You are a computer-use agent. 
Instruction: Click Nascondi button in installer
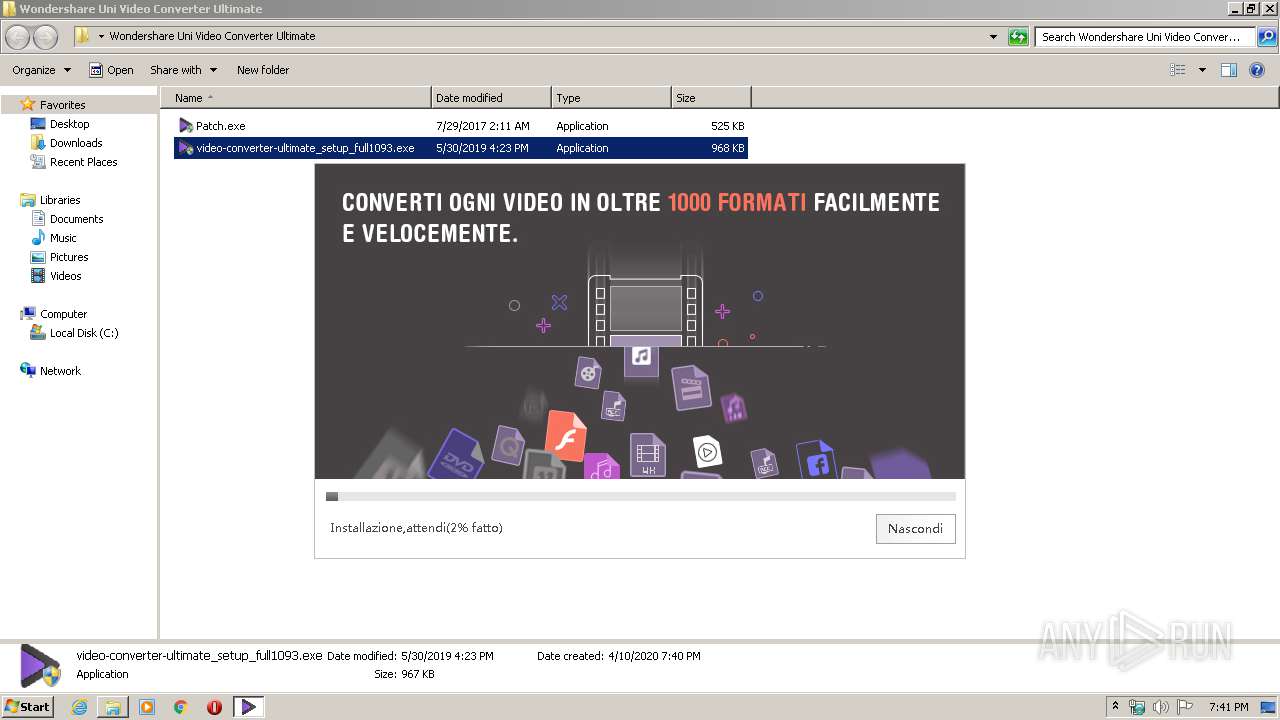point(915,529)
